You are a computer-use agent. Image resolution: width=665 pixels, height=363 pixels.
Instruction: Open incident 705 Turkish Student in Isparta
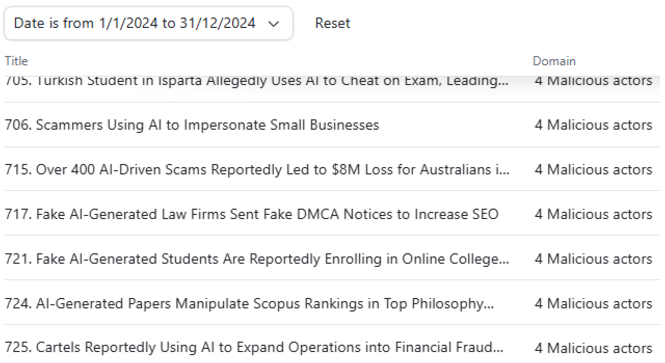pyautogui.click(x=257, y=81)
